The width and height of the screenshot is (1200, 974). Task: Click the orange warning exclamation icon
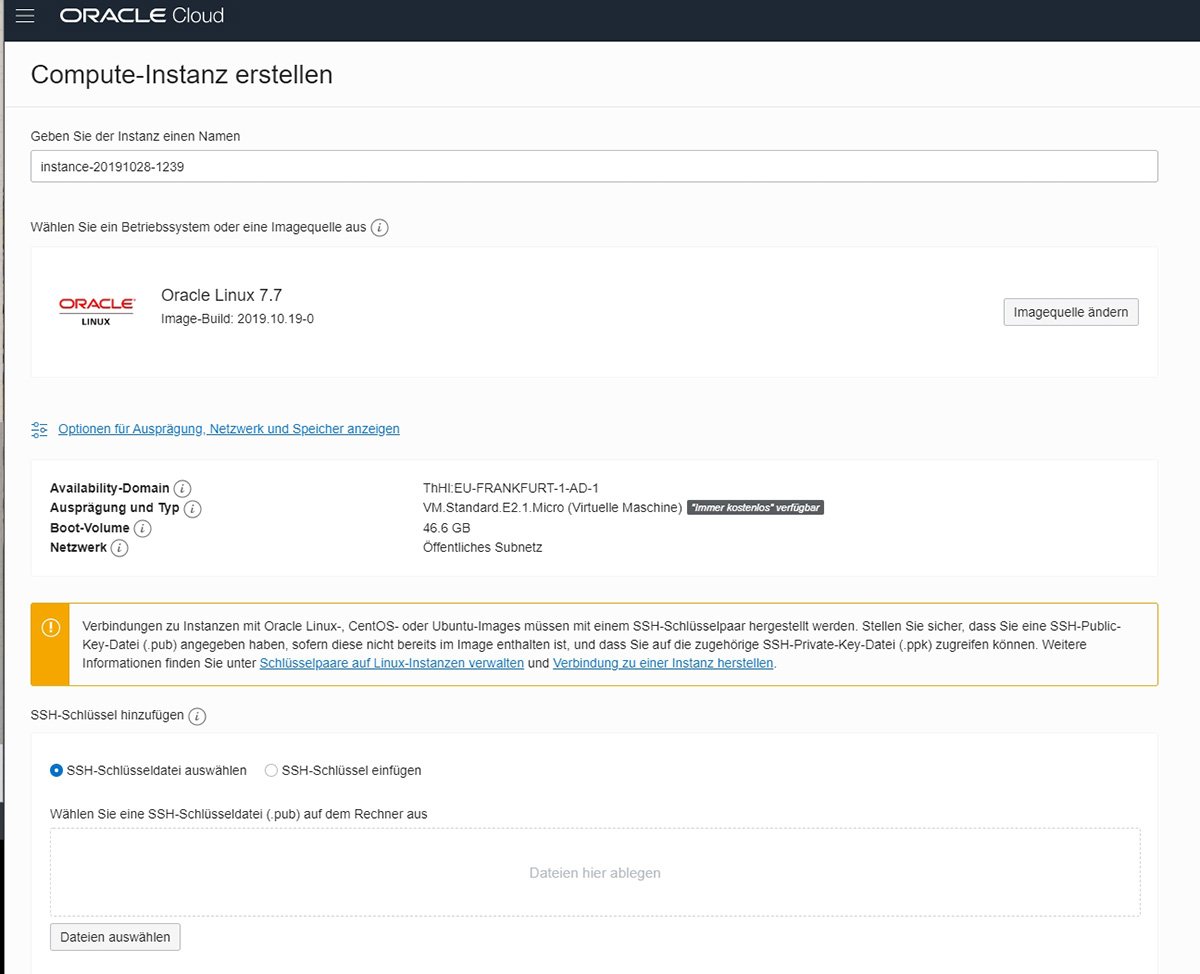(x=49, y=628)
